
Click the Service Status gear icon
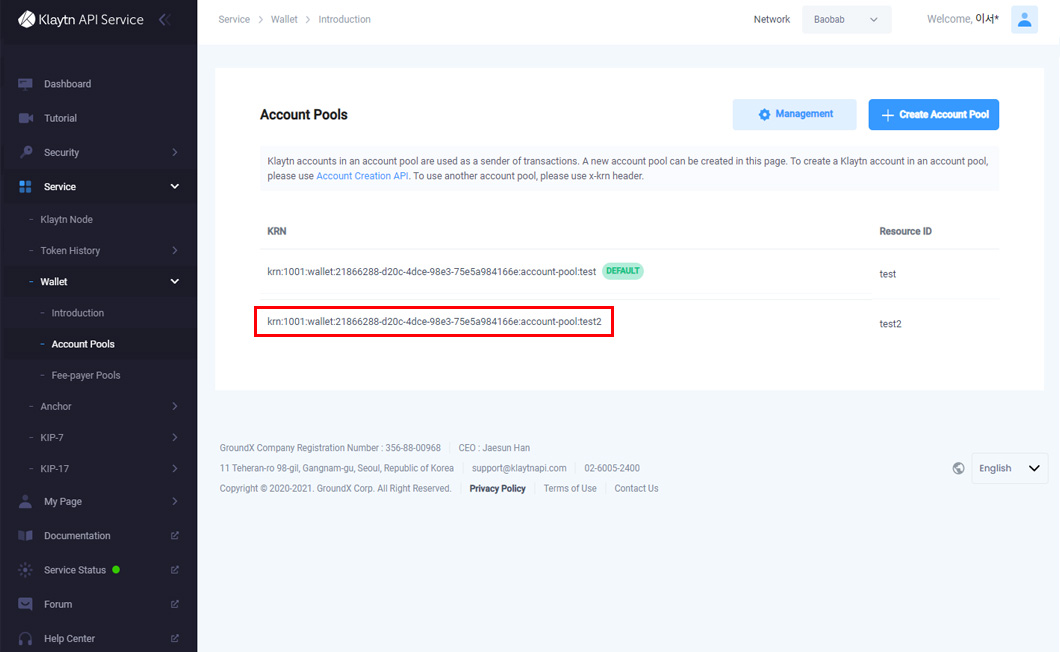pos(25,570)
